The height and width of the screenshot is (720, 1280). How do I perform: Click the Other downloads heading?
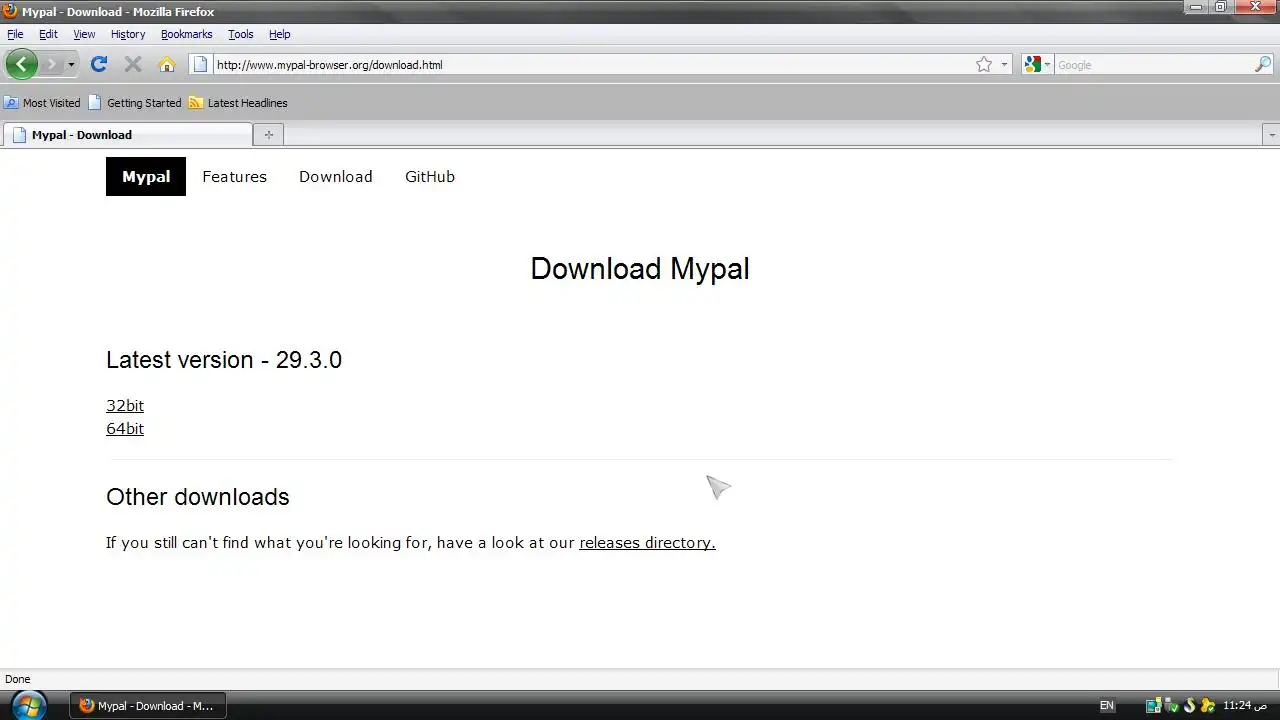[198, 497]
